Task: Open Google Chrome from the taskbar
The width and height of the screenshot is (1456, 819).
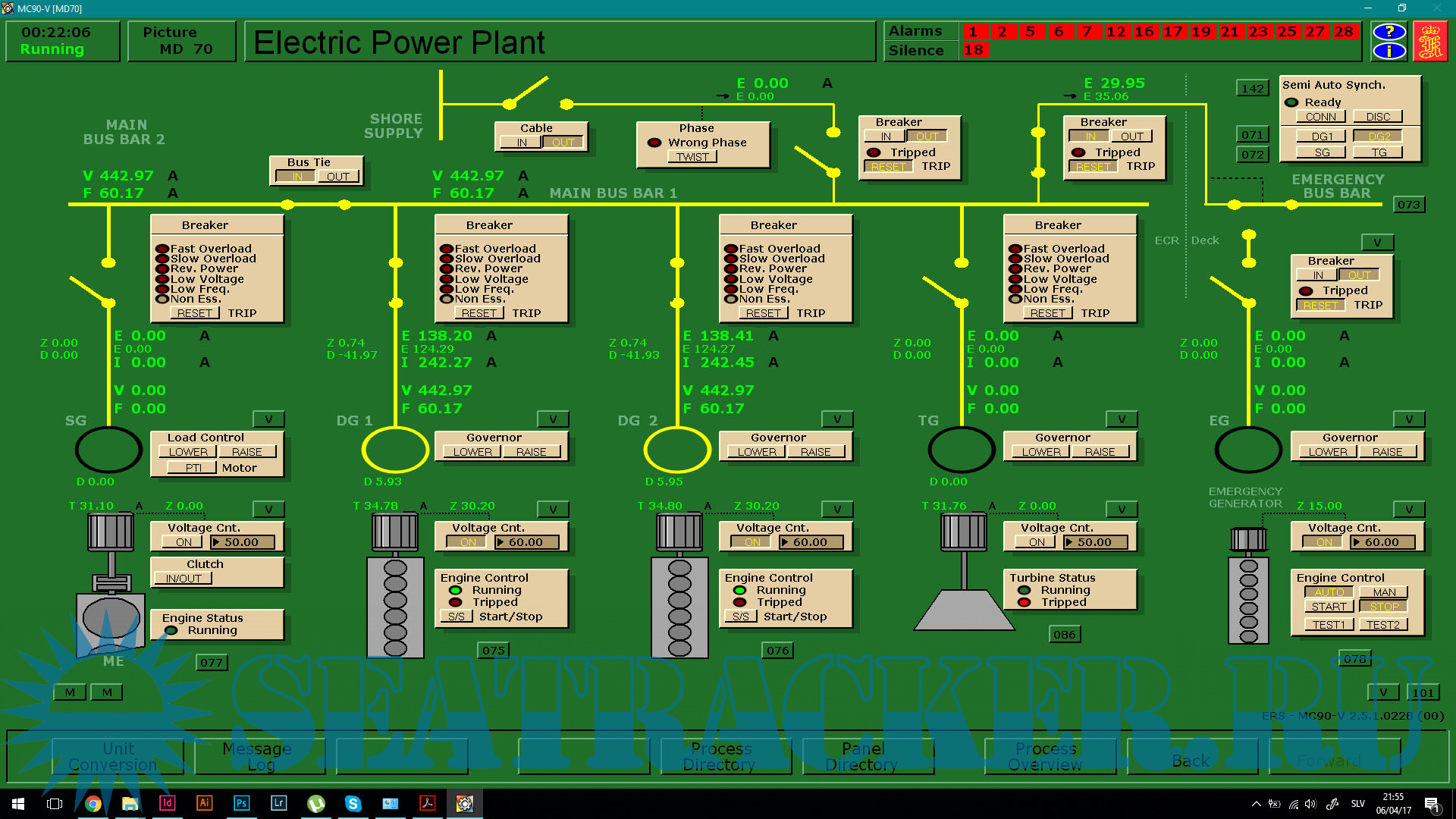Action: tap(93, 803)
